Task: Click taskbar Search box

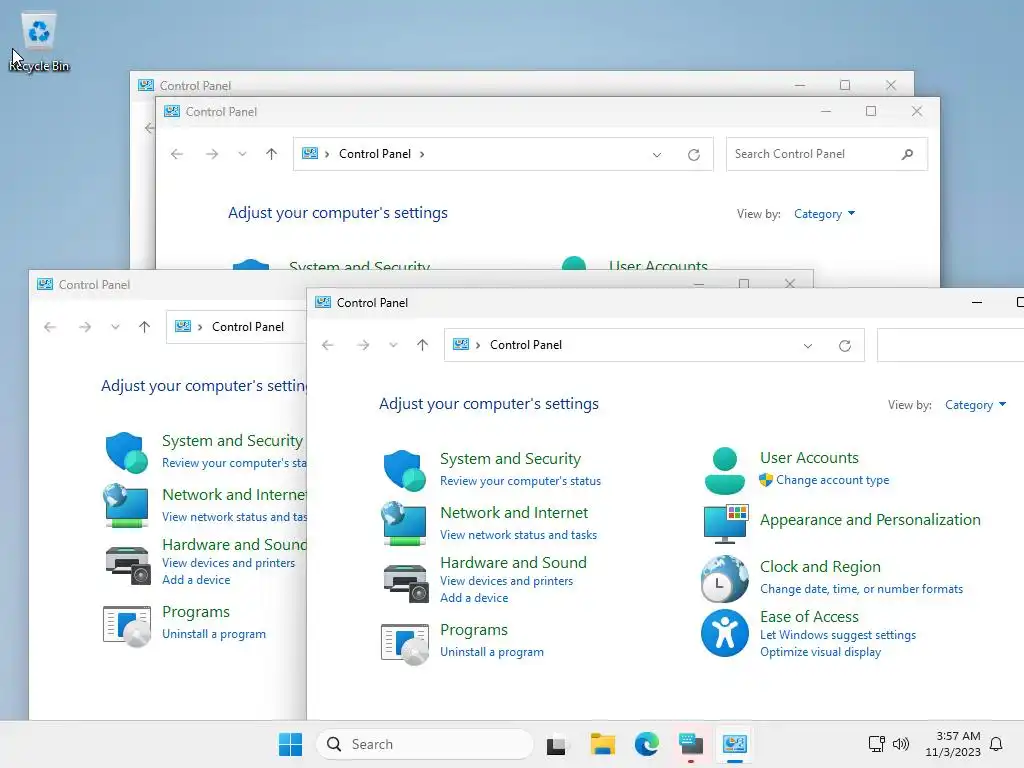Action: [424, 744]
